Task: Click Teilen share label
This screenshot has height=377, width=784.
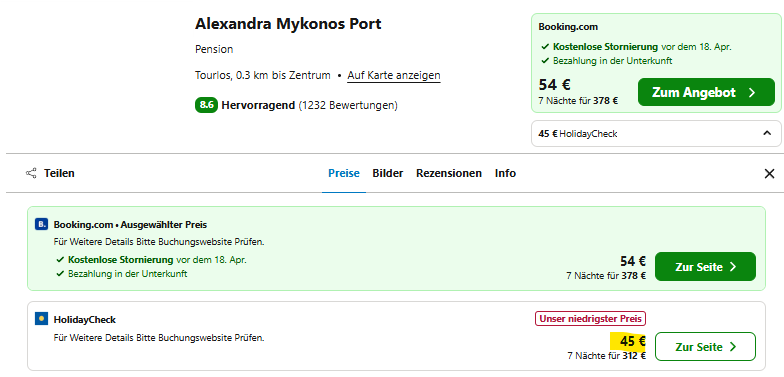Action: (x=59, y=174)
